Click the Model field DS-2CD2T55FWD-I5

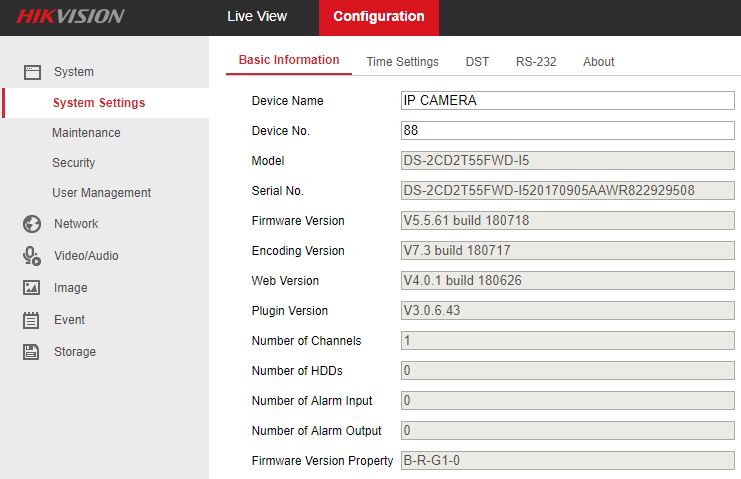pos(568,161)
